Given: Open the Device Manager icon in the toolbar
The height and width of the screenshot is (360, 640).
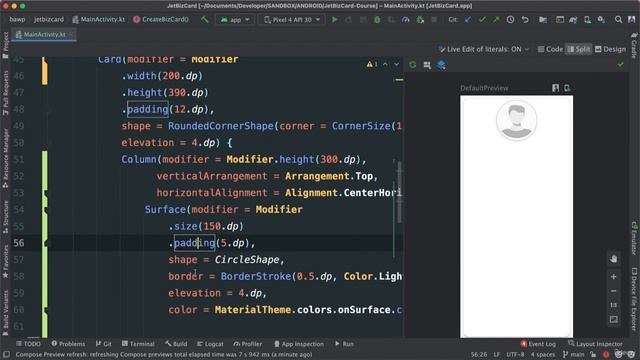Looking at the screenshot, I should [587, 19].
